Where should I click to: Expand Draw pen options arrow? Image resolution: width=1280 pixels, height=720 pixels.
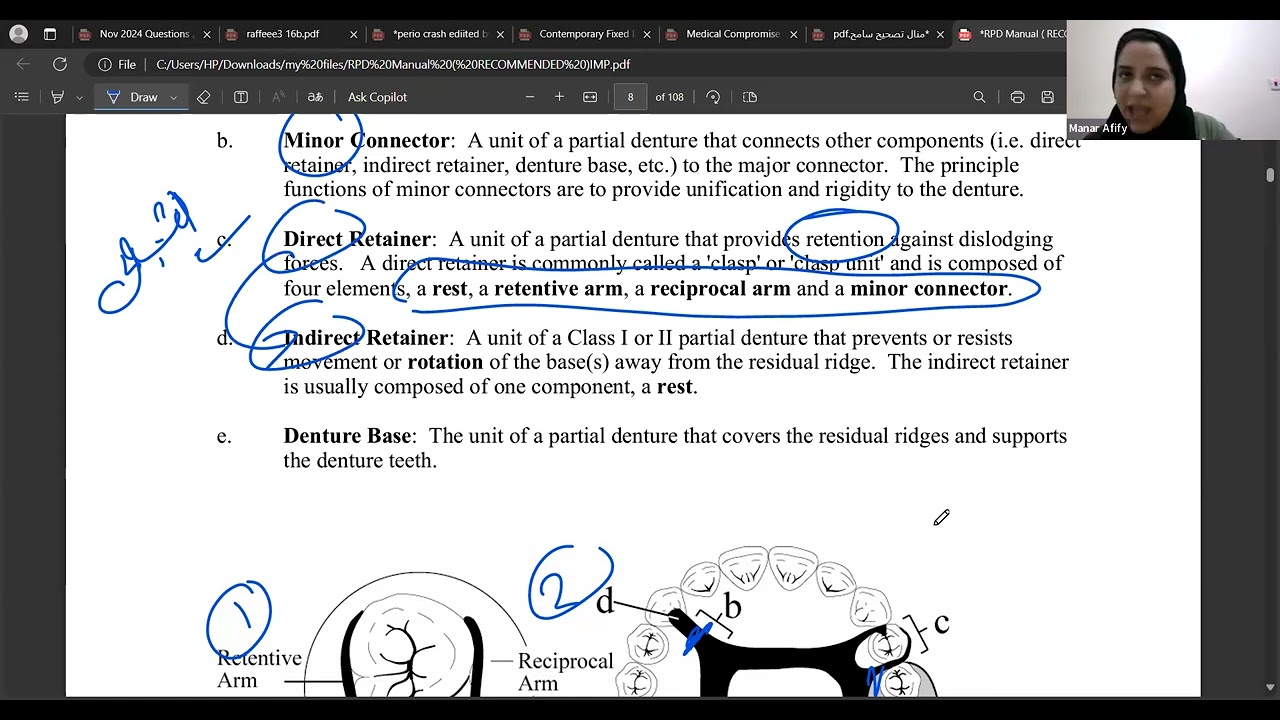point(173,97)
